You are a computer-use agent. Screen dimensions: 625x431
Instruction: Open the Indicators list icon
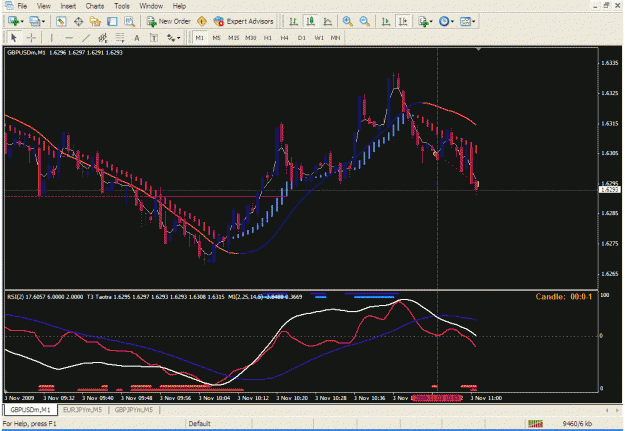point(423,22)
